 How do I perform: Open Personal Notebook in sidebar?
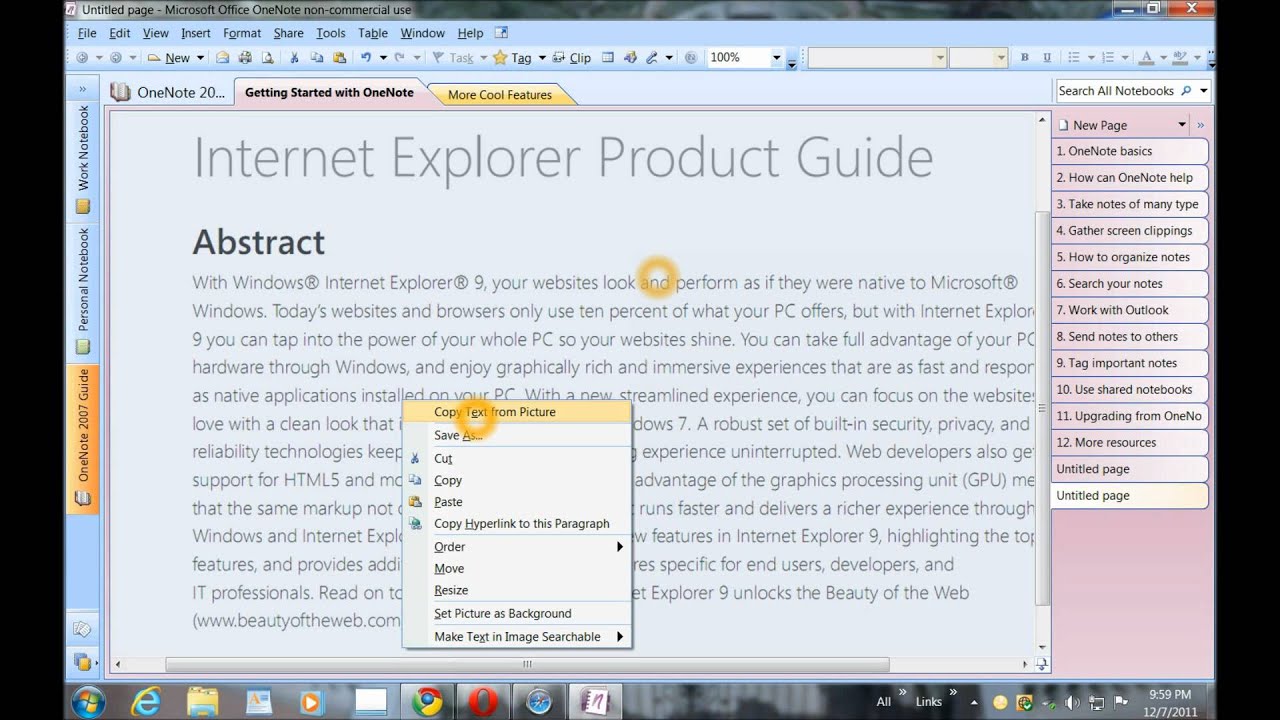(x=83, y=290)
